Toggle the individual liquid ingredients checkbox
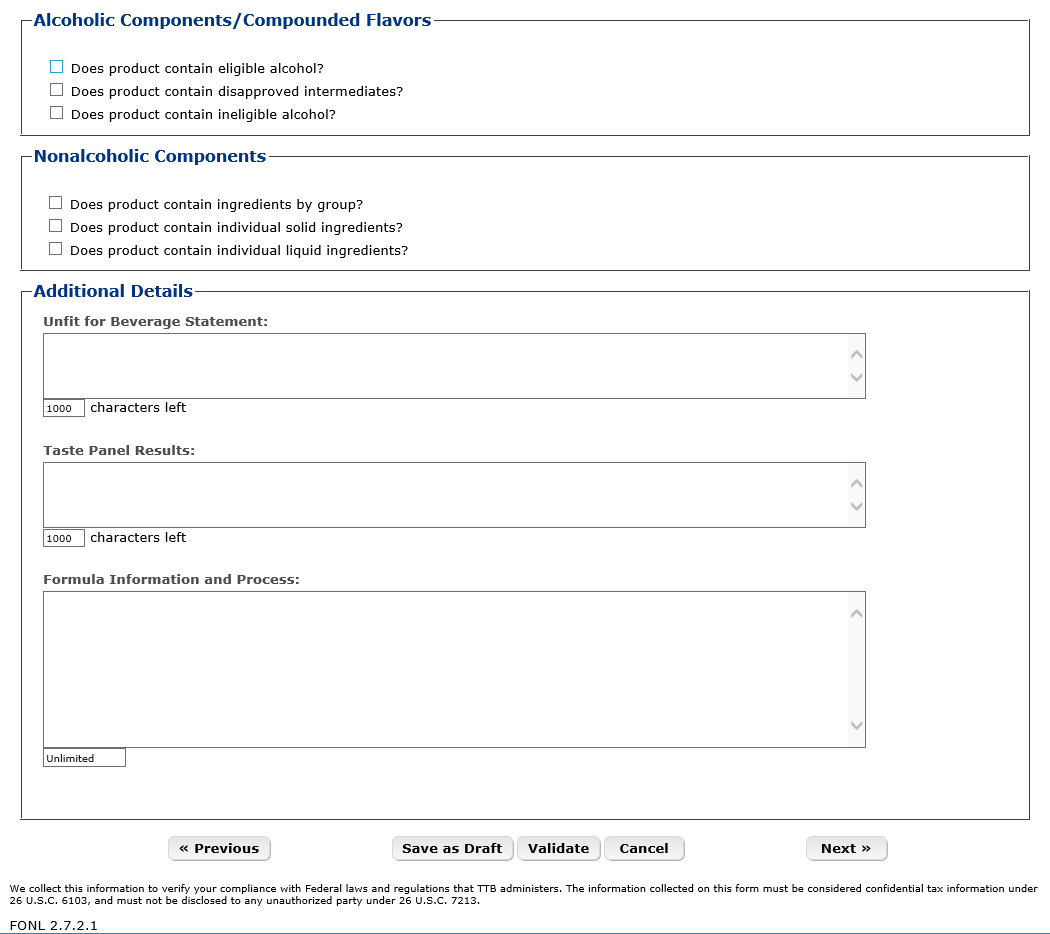 56,249
